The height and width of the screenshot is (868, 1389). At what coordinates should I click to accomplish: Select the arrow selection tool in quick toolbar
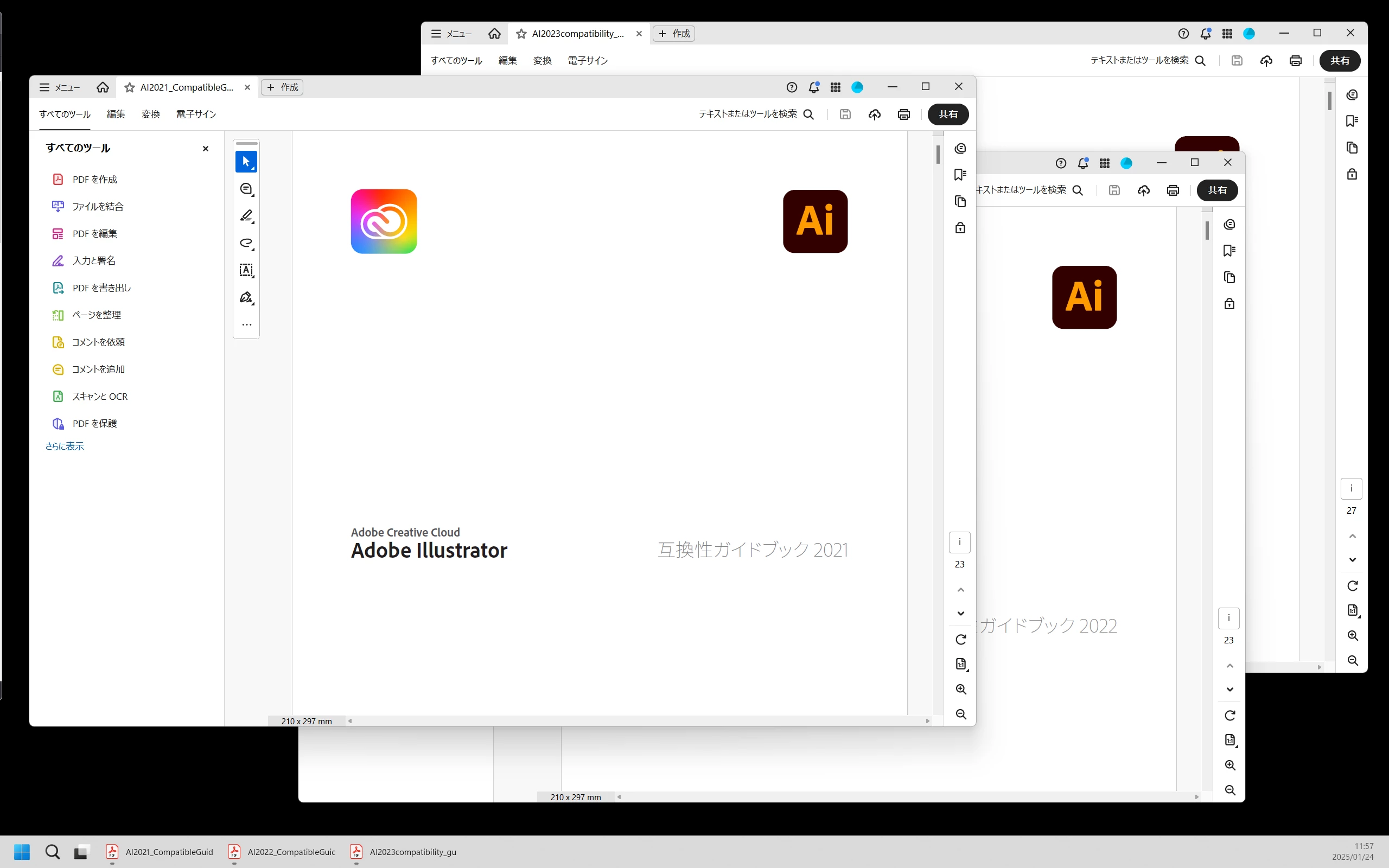(246, 162)
